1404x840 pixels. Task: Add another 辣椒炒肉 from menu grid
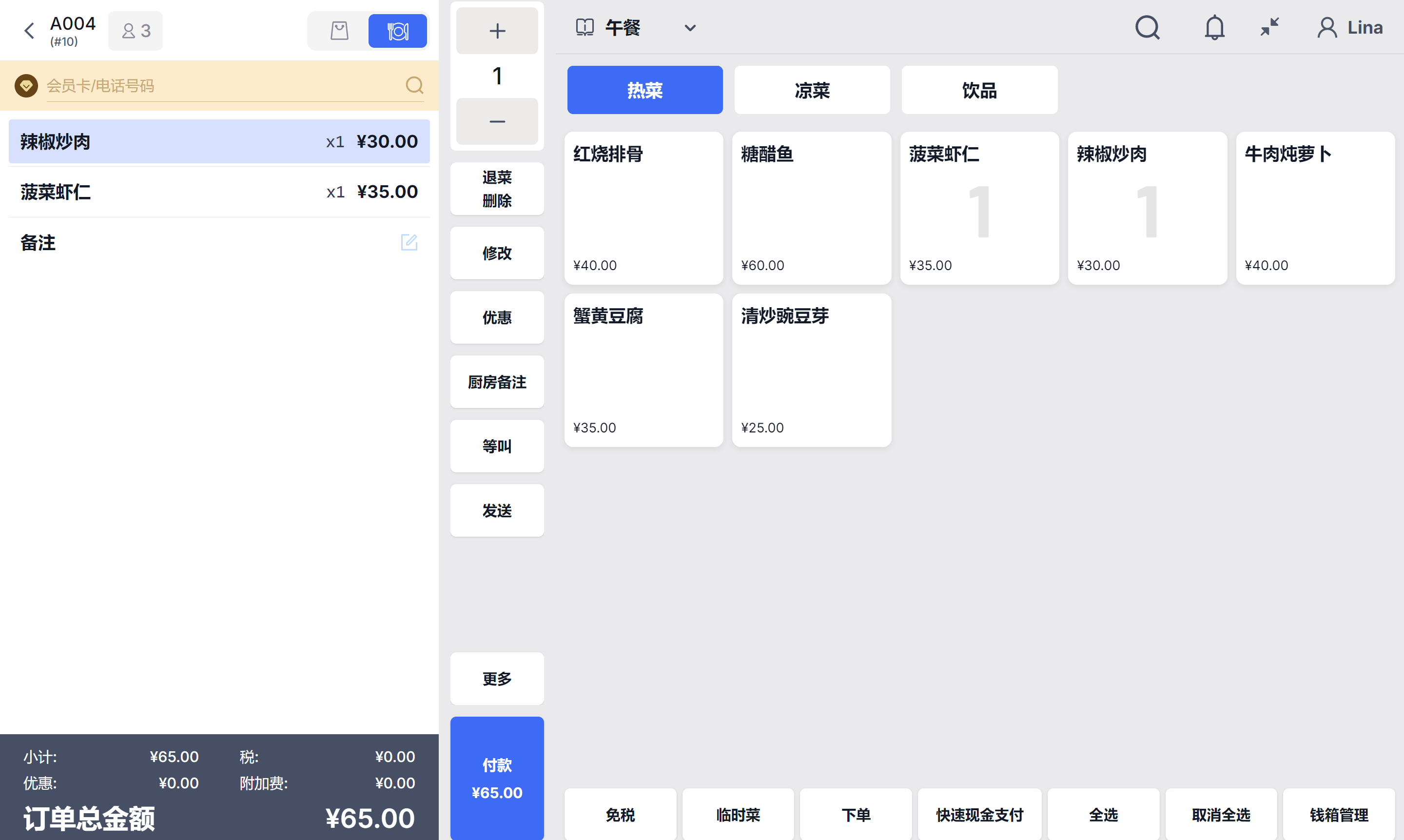(x=1147, y=208)
